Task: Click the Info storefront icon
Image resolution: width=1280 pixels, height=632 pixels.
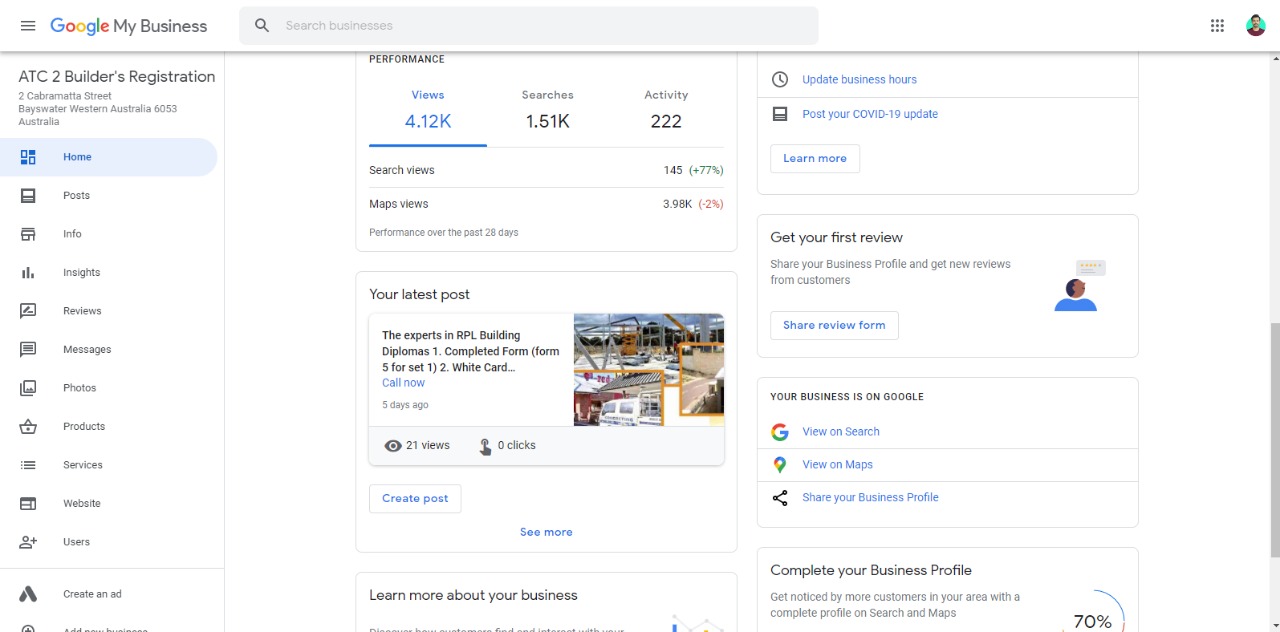Action: point(28,234)
